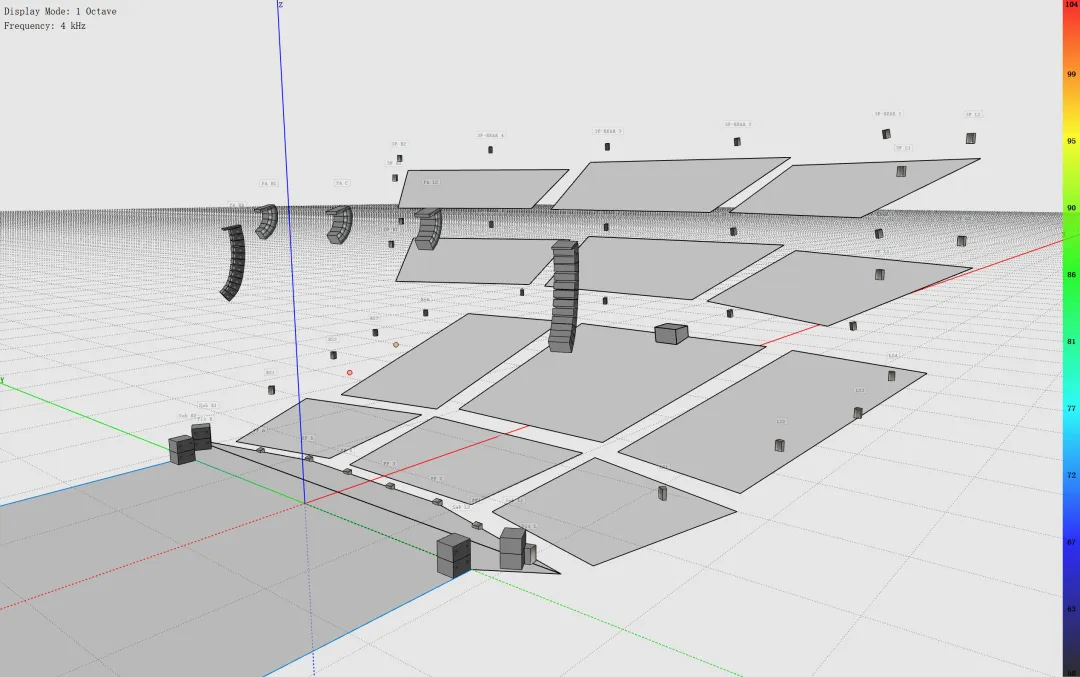Select the PA C center line array
Viewport: 1080px width, 677px height.
pyautogui.click(x=340, y=225)
